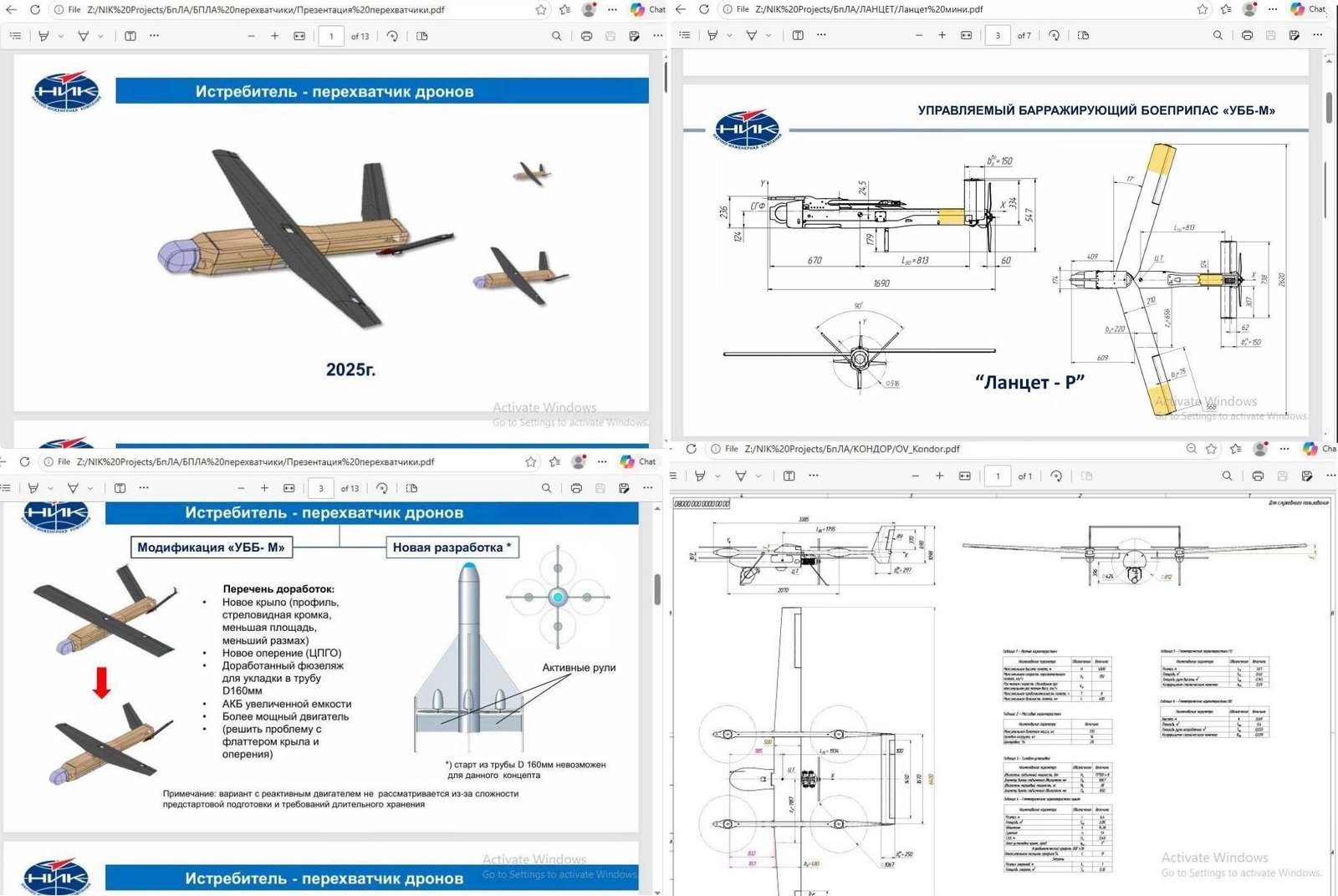Open contents panel in top-left PDF window

pyautogui.click(x=15, y=36)
